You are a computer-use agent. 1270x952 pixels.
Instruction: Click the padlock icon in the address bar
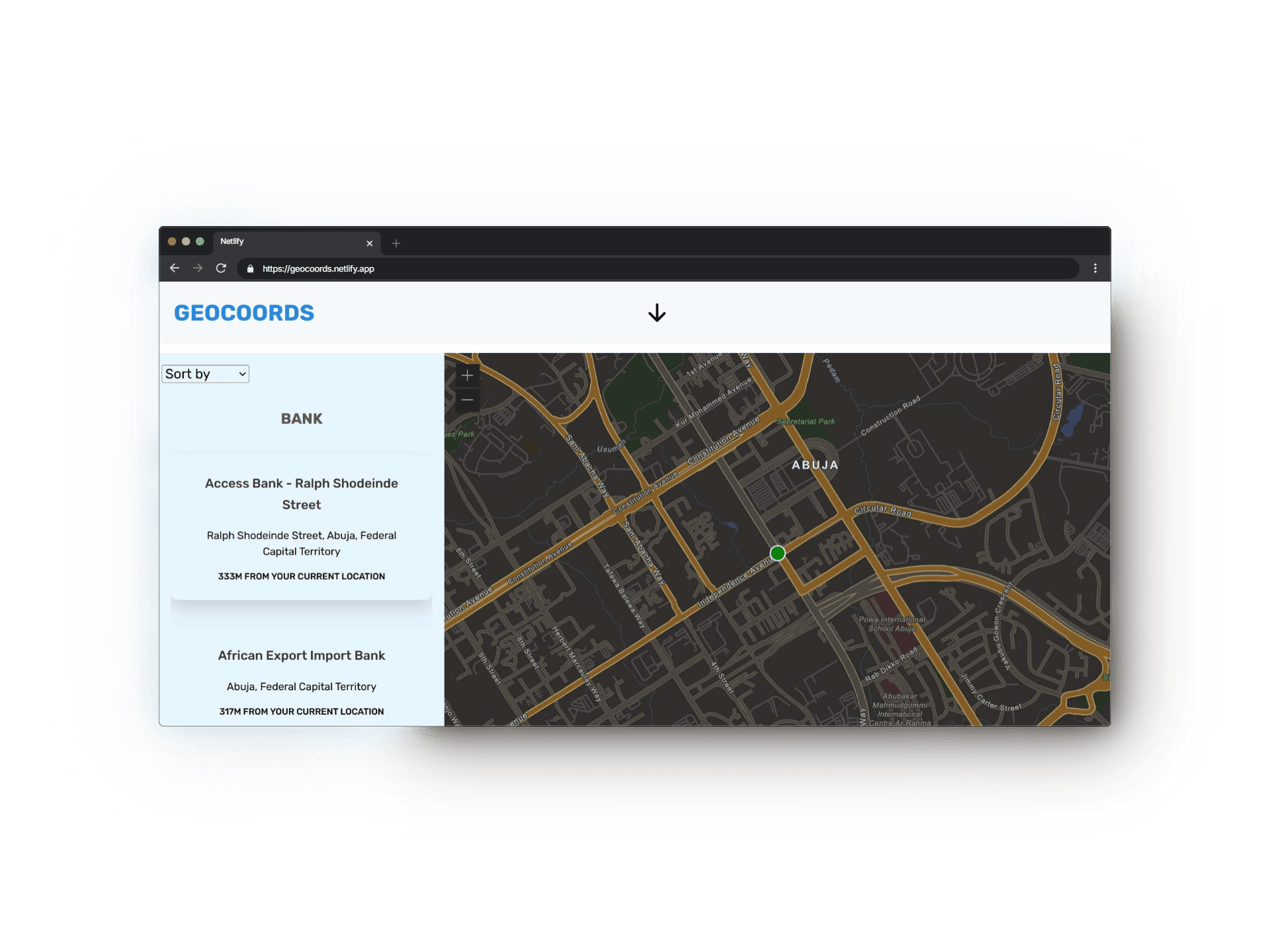pyautogui.click(x=250, y=268)
